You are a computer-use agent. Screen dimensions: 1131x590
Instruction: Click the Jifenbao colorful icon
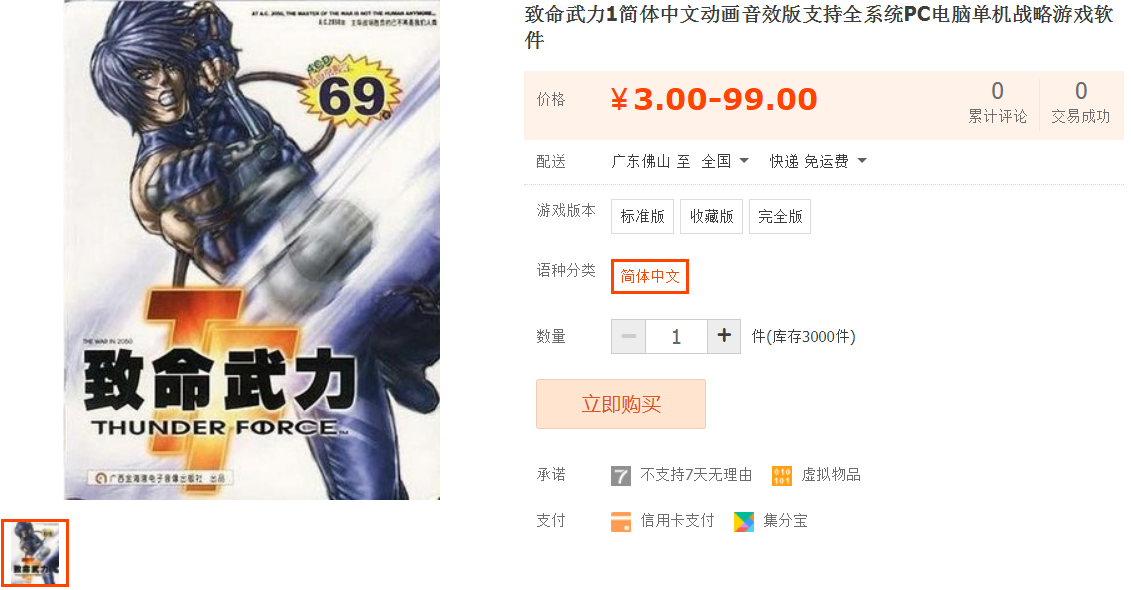click(744, 521)
